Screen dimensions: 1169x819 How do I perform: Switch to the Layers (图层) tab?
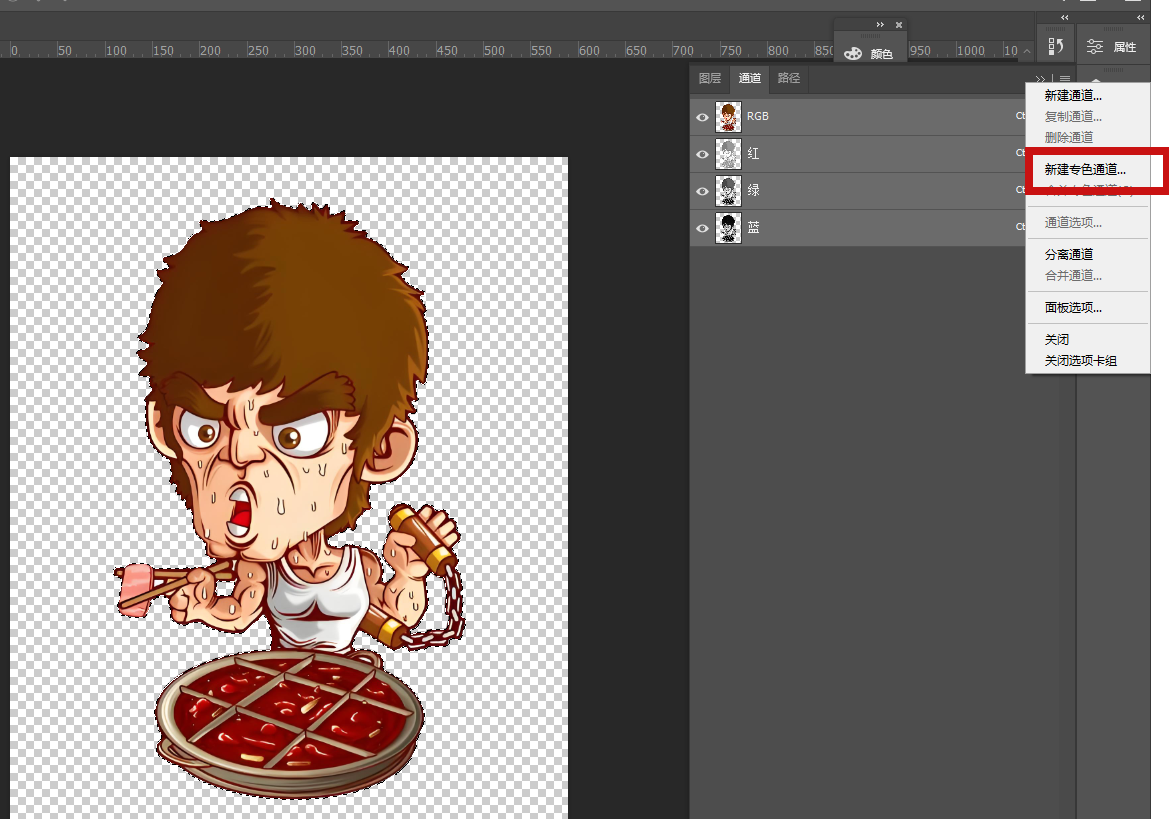pos(709,79)
